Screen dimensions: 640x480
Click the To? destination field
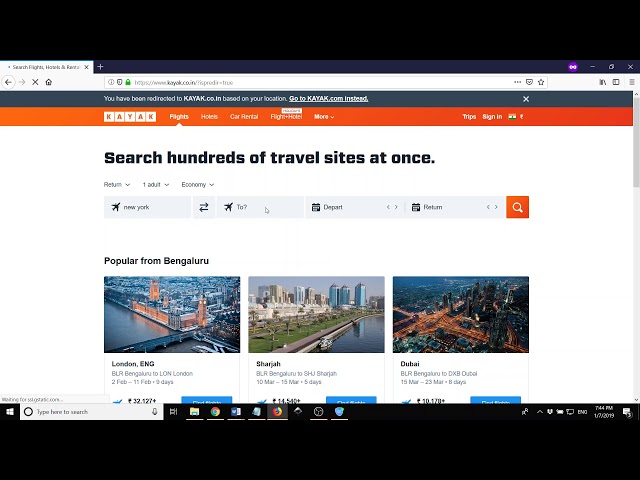click(260, 207)
